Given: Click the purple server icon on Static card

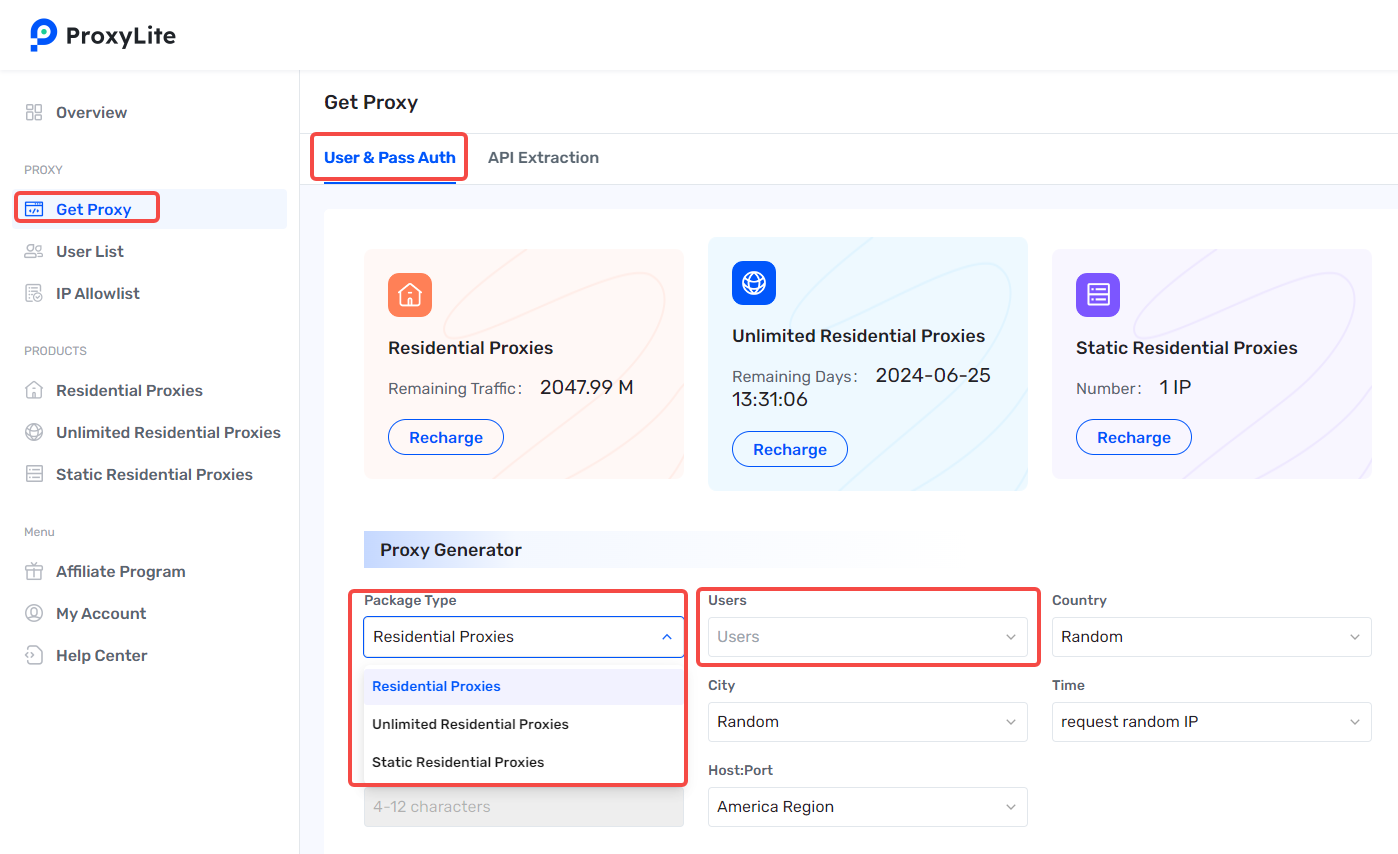Looking at the screenshot, I should (1098, 295).
